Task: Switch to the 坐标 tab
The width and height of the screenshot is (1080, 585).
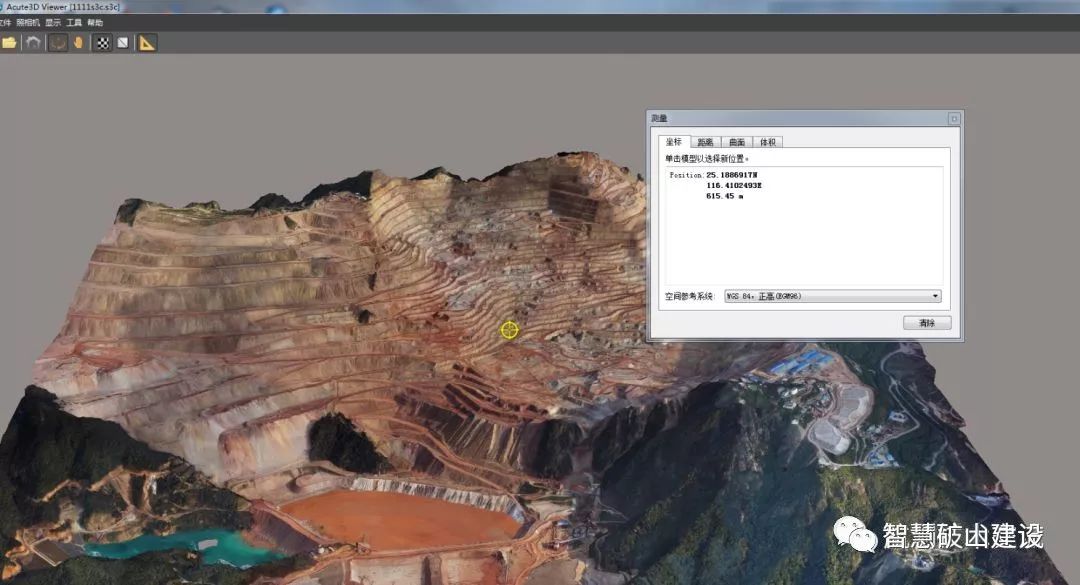Action: coord(675,143)
